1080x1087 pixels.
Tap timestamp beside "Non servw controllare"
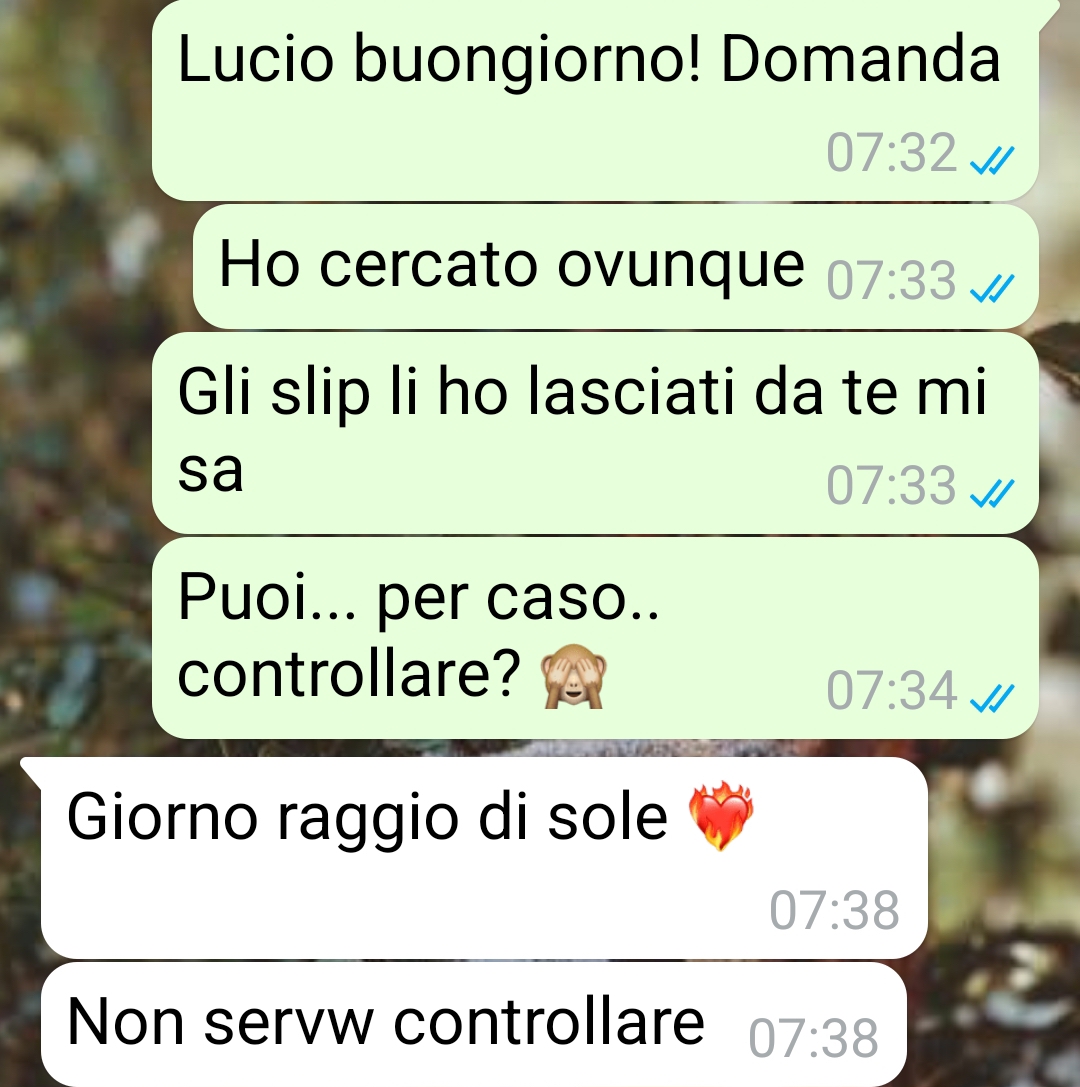814,1038
